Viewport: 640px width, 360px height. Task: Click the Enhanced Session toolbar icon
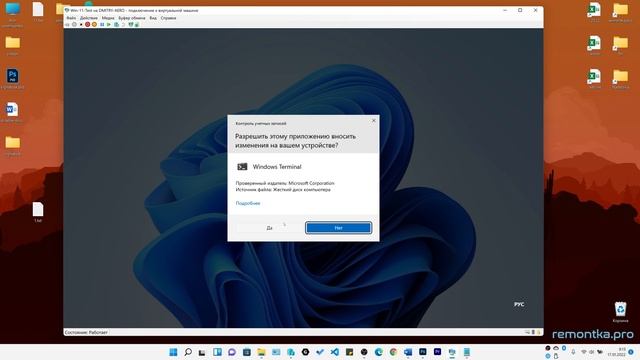coord(131,24)
